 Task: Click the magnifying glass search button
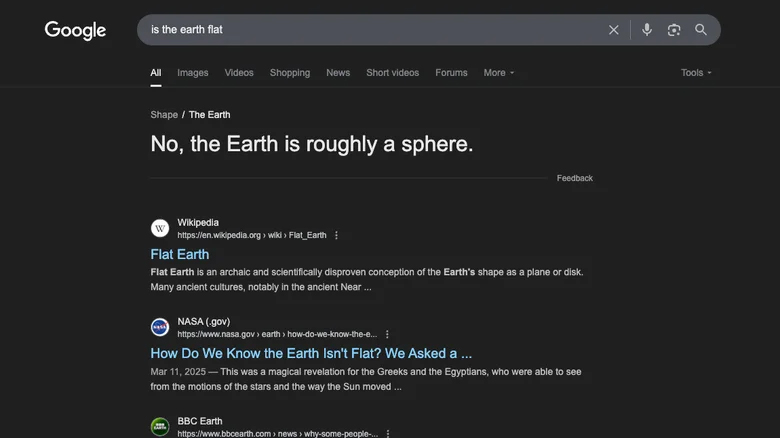[701, 30]
